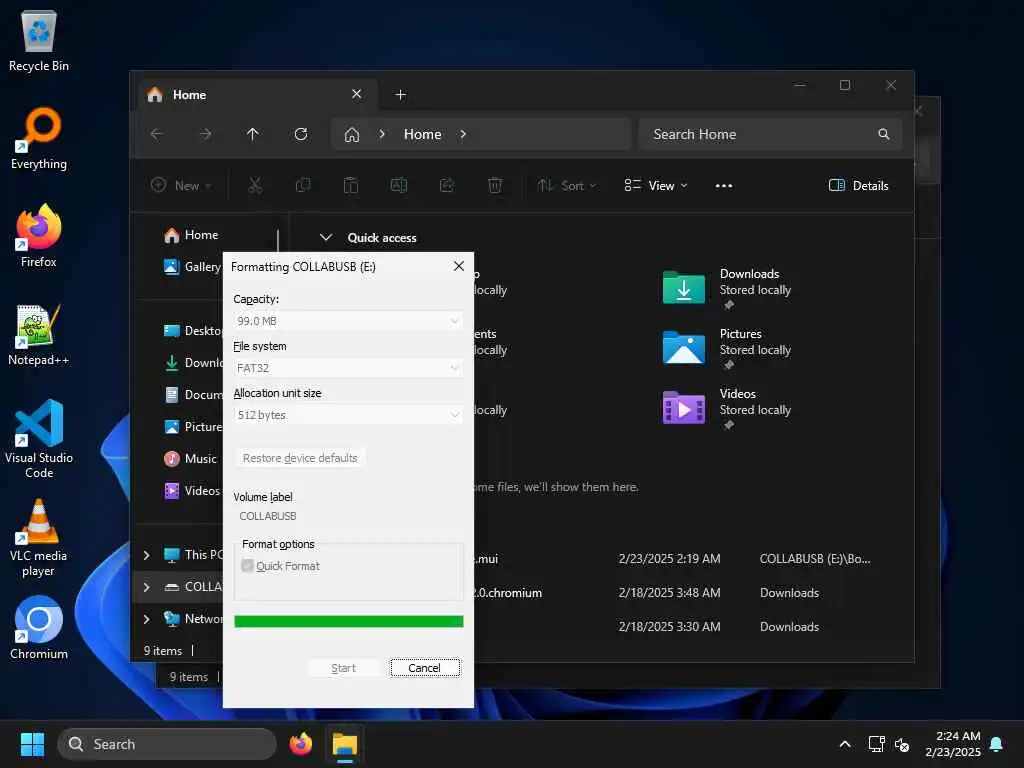The image size is (1024, 768).
Task: Open Notepad++ desktop shortcut
Action: point(39,334)
